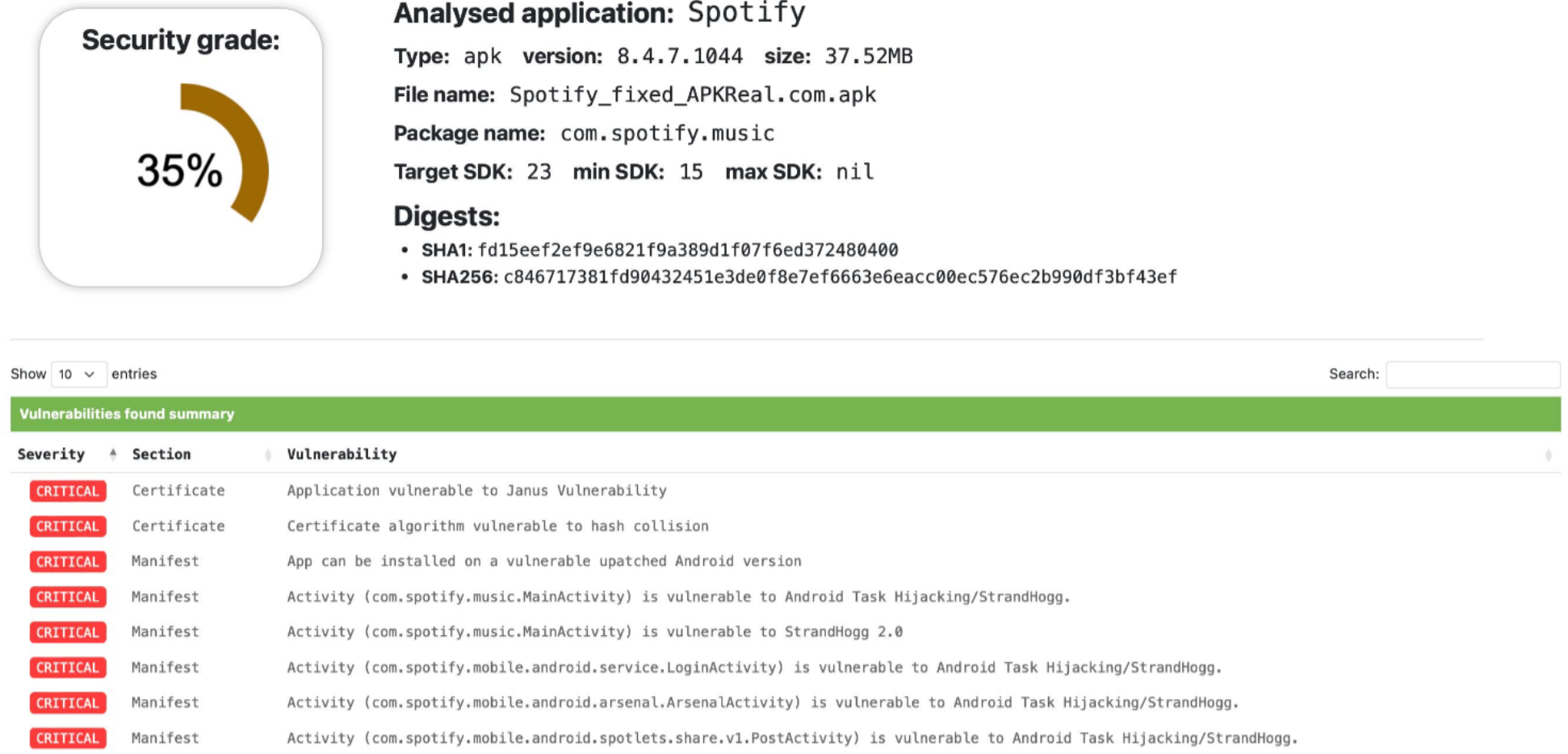The width and height of the screenshot is (1568, 754).
Task: Click CRITICAL badge on LoginActivity row
Action: [68, 668]
